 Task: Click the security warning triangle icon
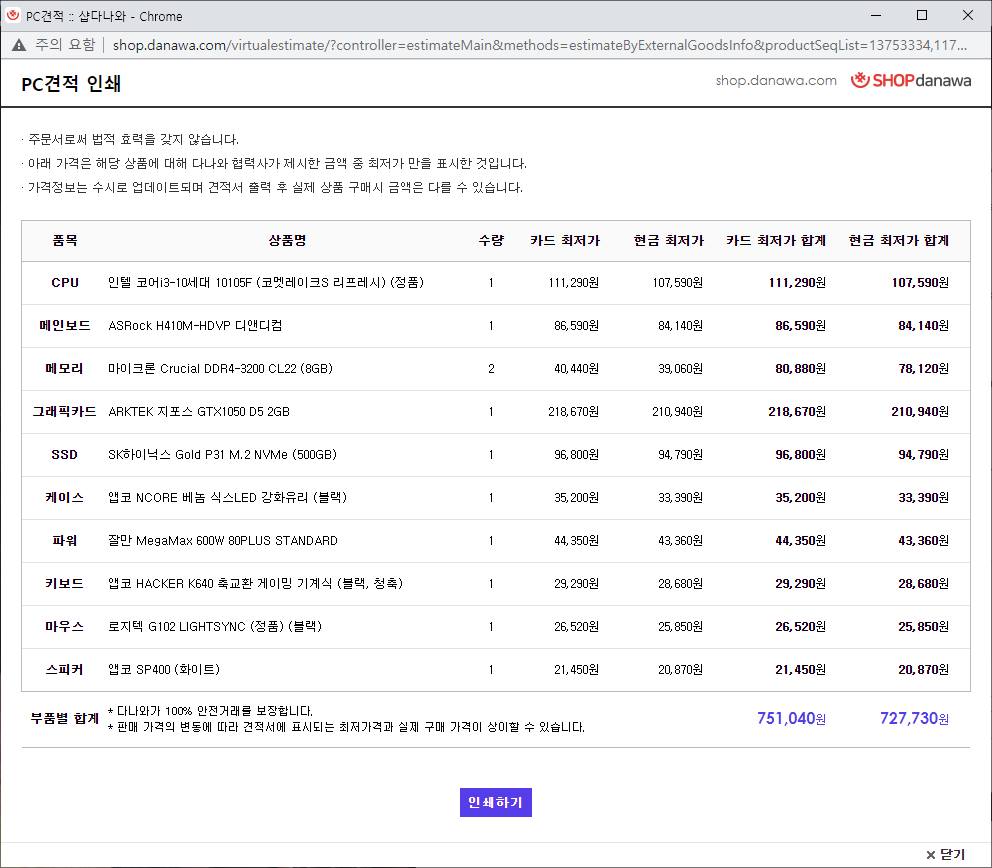tap(19, 45)
